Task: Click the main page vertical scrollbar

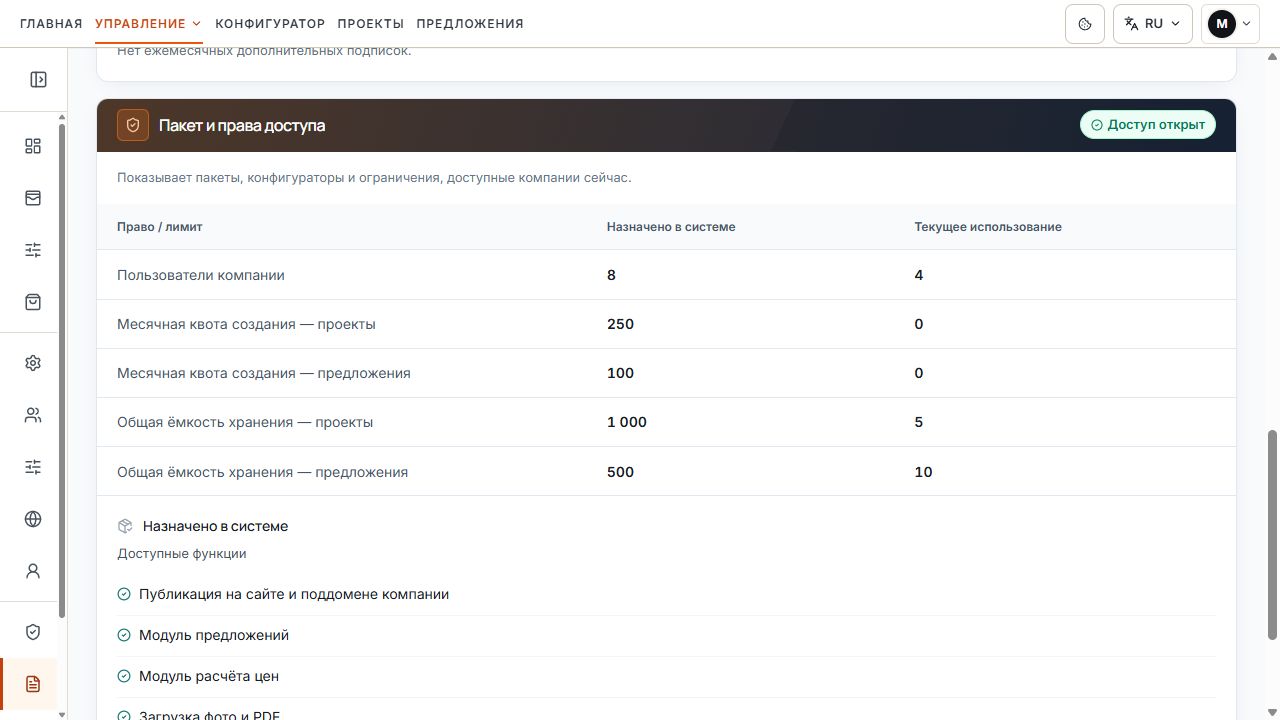Action: [x=1272, y=535]
